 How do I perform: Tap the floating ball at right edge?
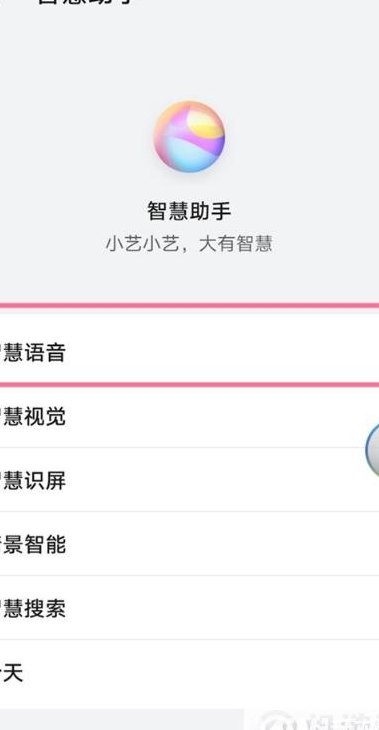(x=372, y=449)
